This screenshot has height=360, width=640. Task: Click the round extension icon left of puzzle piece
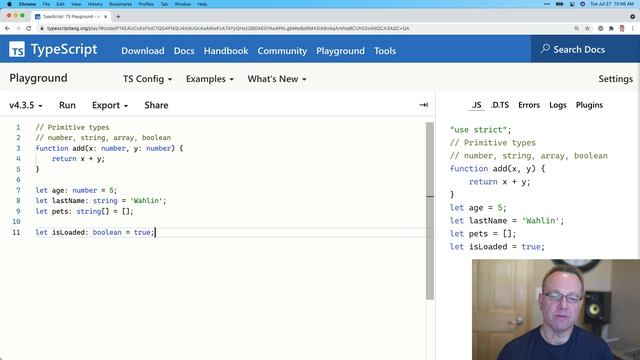pyautogui.click(x=600, y=28)
